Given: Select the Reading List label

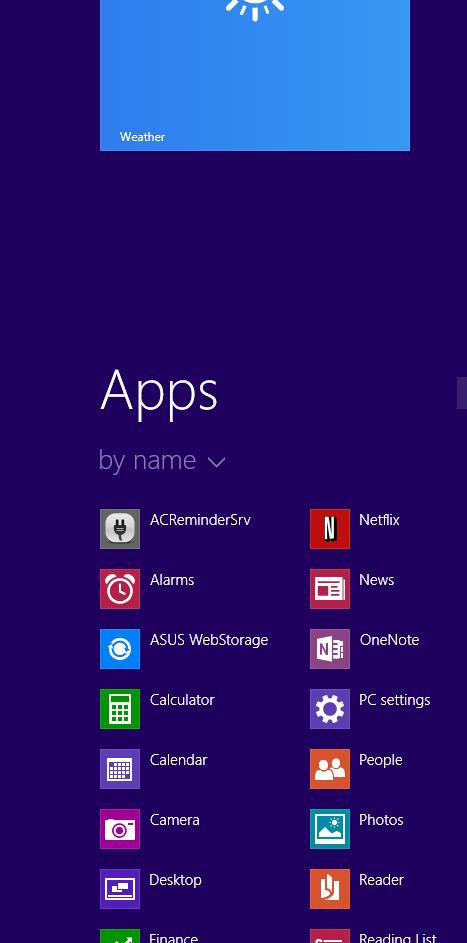Looking at the screenshot, I should click(398, 938).
